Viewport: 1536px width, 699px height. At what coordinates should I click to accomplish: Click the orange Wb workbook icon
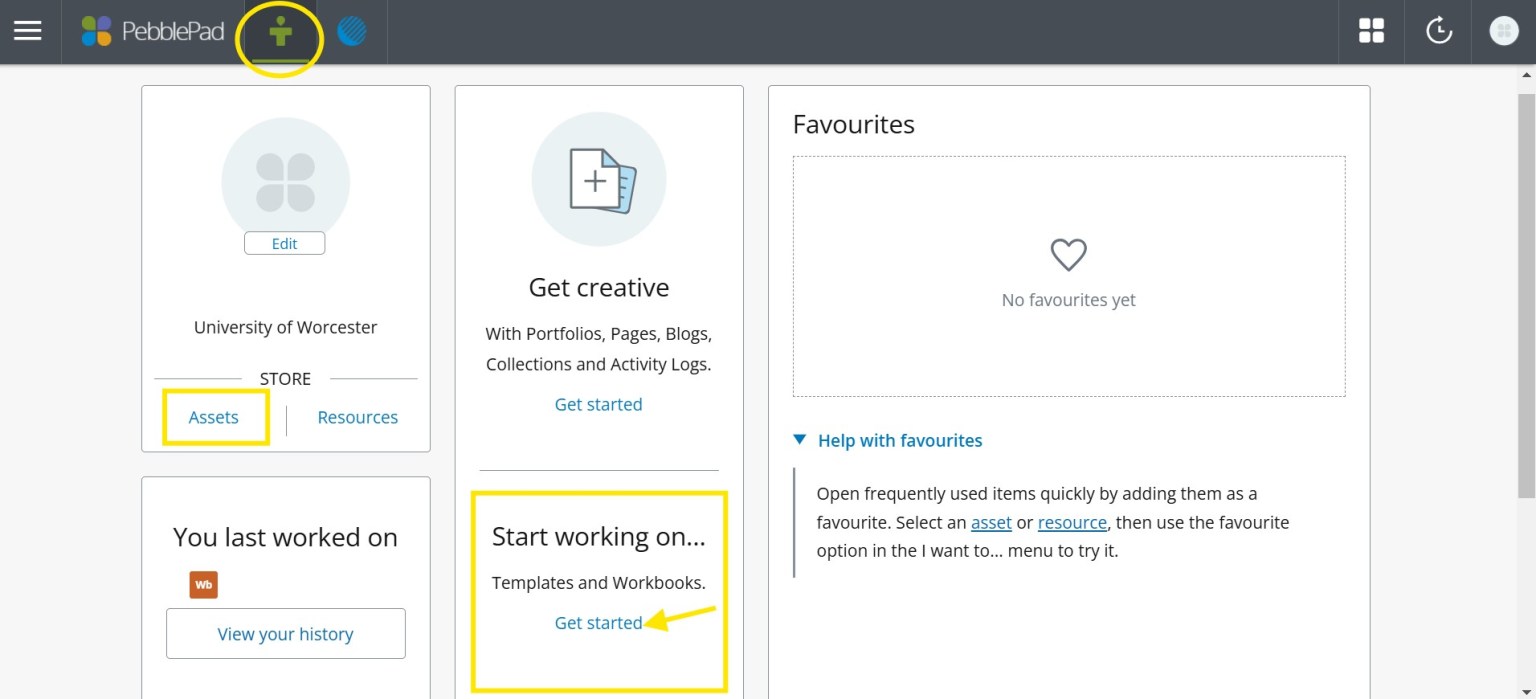[204, 584]
